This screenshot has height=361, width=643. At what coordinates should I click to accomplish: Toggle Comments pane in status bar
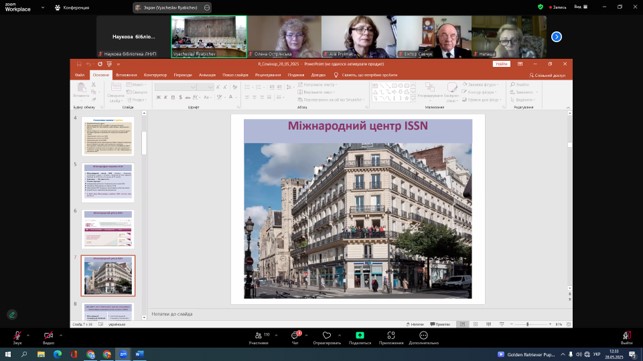coord(440,324)
